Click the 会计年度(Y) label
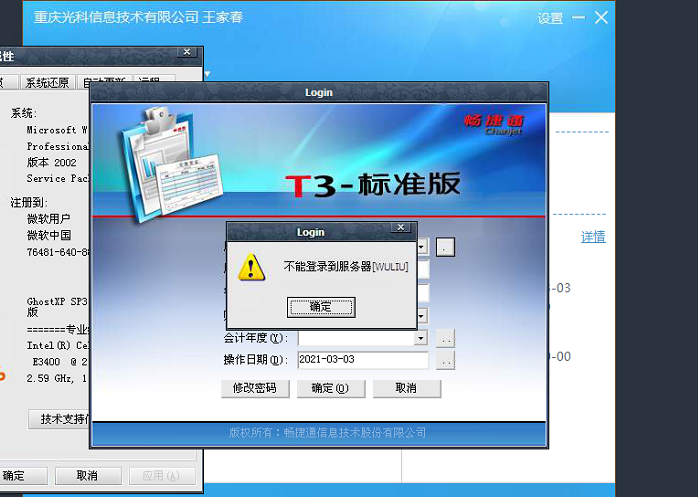 (256, 338)
